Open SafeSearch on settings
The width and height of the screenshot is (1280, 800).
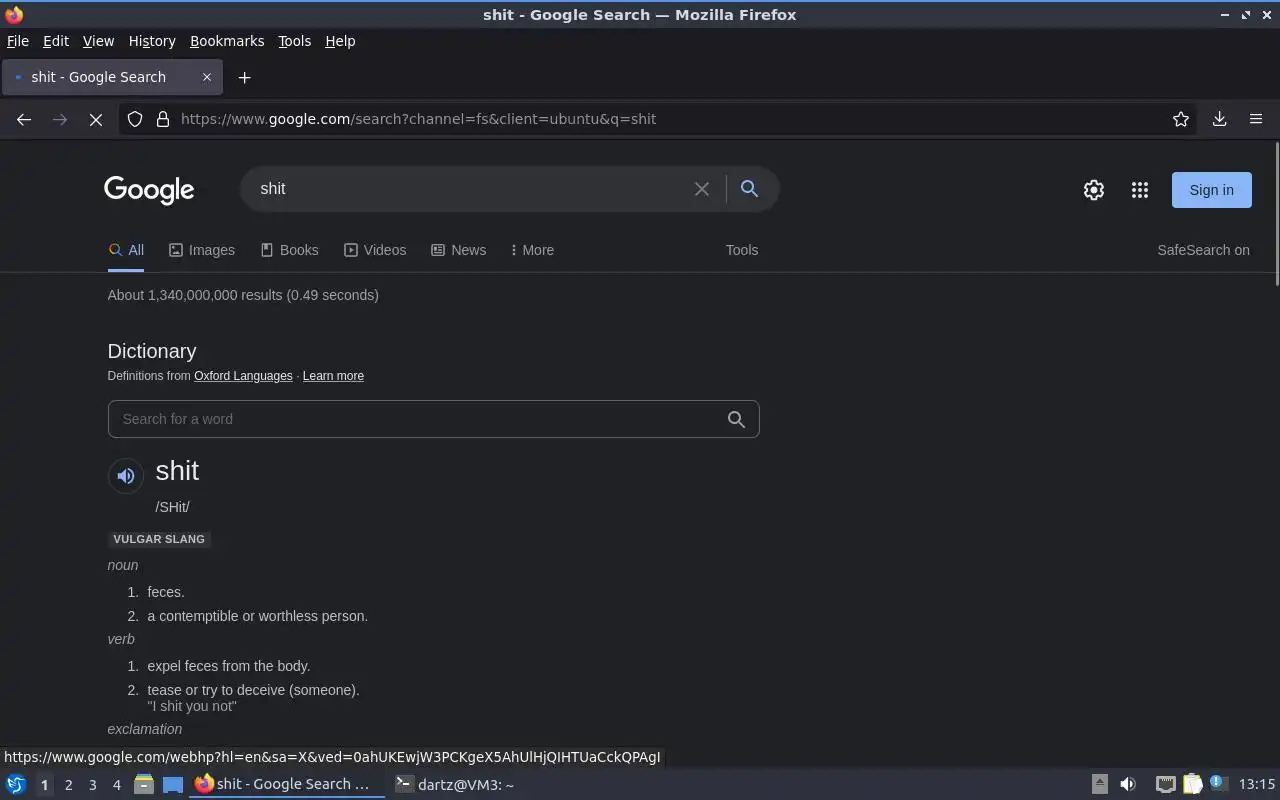(x=1203, y=250)
